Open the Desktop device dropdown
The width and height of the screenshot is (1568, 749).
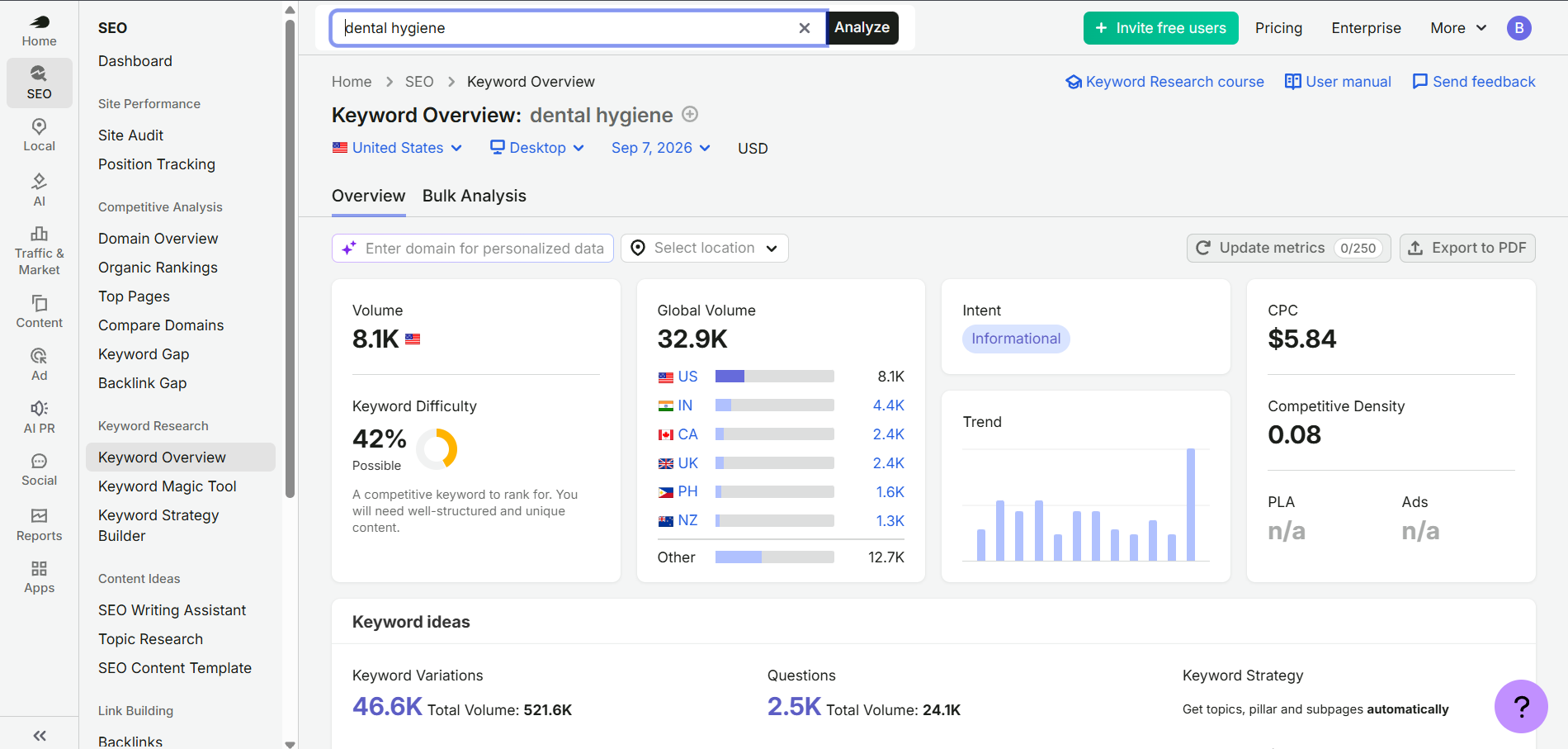(x=537, y=148)
